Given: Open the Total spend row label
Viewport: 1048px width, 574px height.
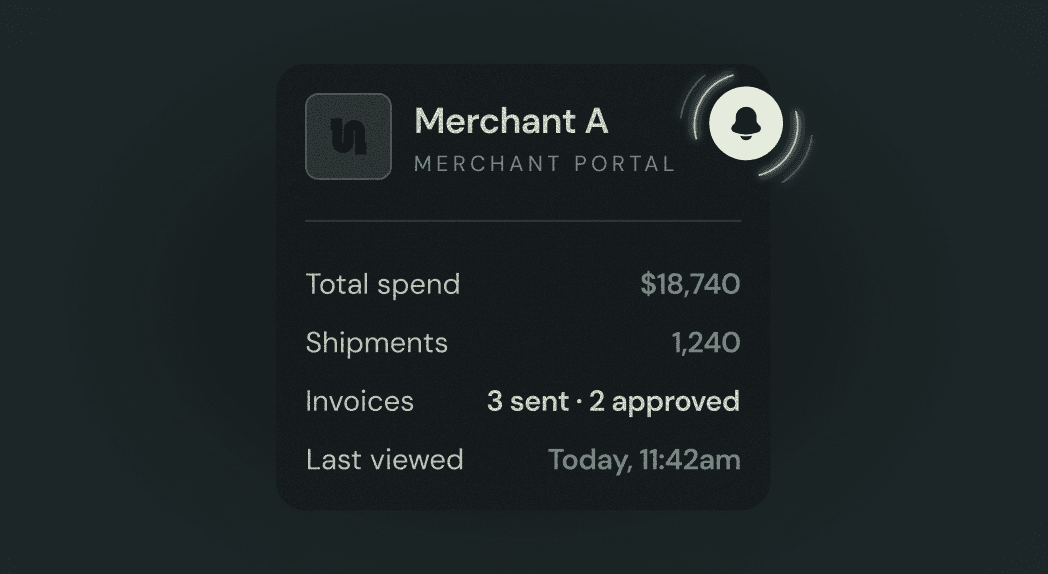Looking at the screenshot, I should pos(383,284).
